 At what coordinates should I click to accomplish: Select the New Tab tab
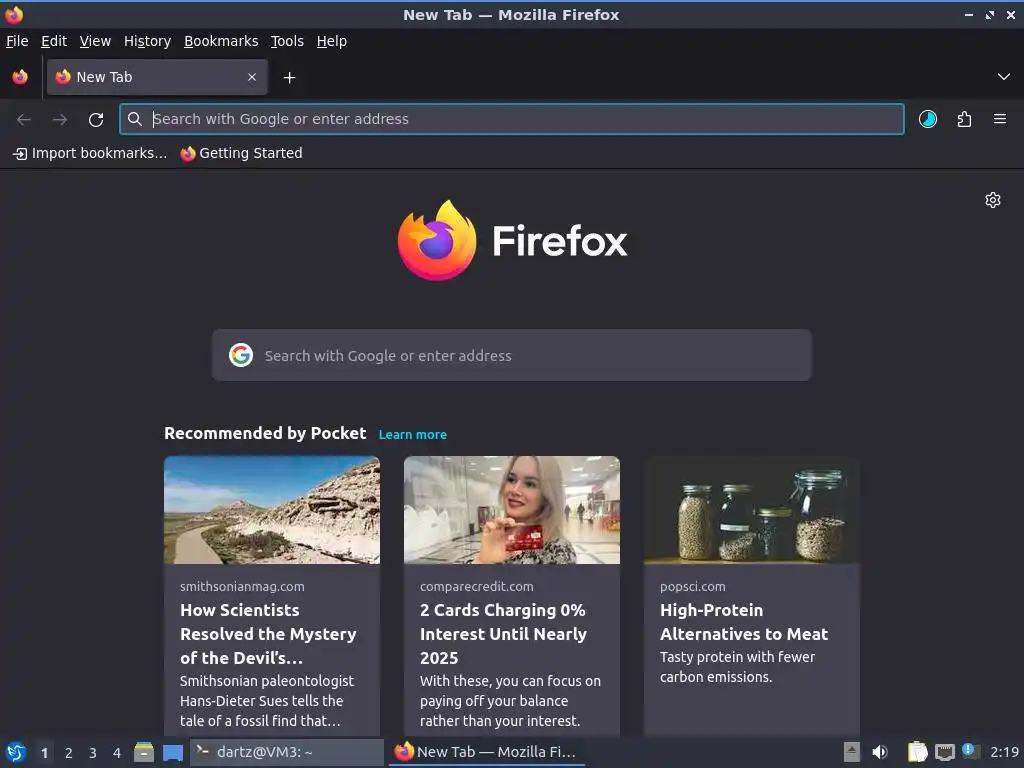point(157,77)
